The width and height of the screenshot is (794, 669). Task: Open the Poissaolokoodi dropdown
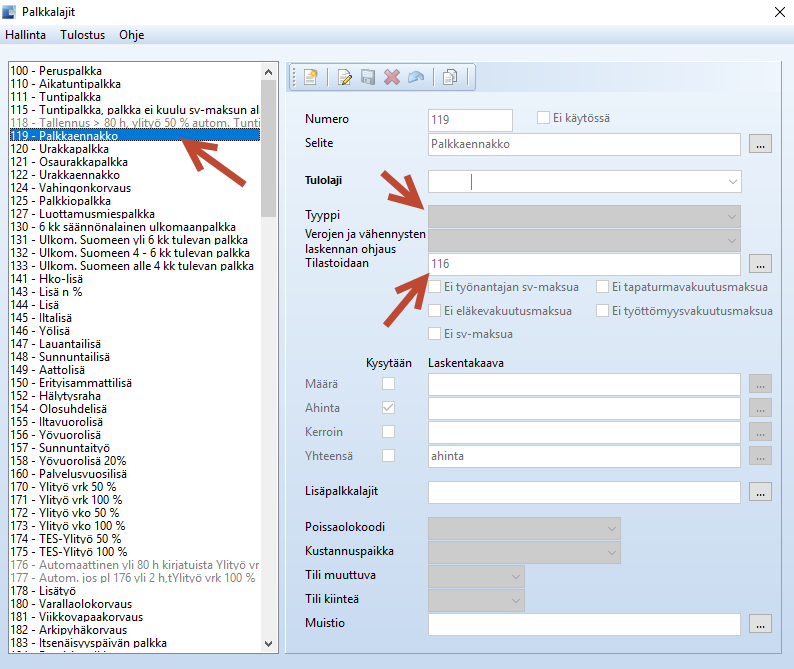pyautogui.click(x=612, y=529)
